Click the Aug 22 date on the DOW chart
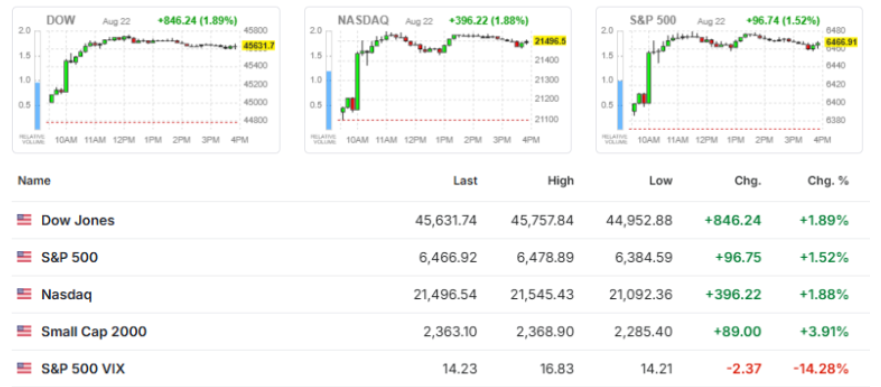 [116, 21]
